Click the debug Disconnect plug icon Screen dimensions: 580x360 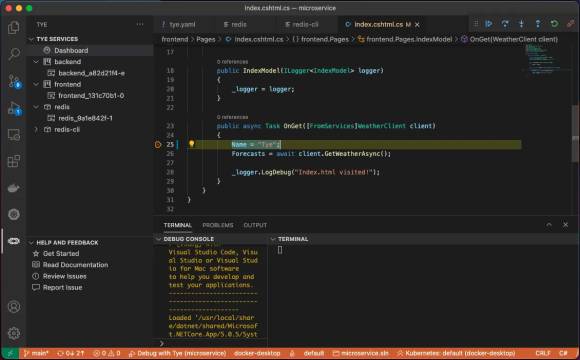(x=570, y=24)
